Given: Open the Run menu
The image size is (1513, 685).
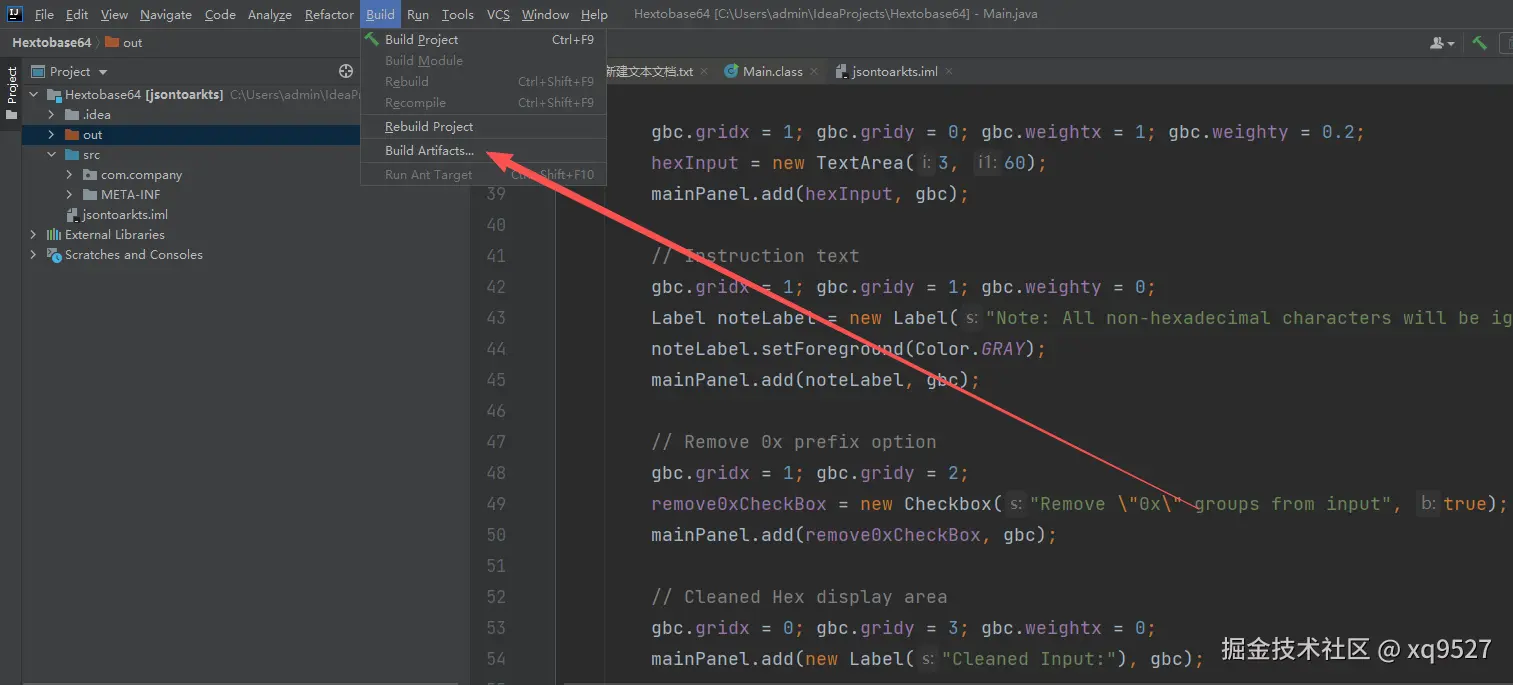Looking at the screenshot, I should [x=418, y=14].
